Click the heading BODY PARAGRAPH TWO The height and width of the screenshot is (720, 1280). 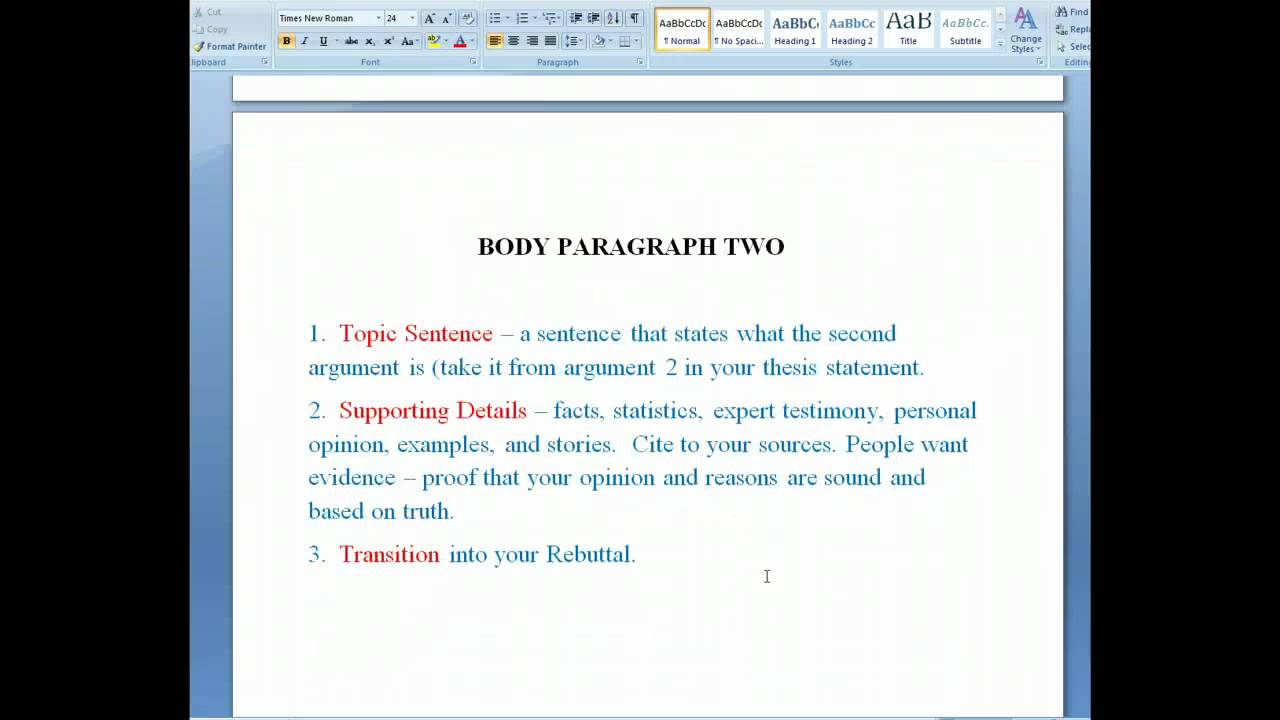coord(631,247)
